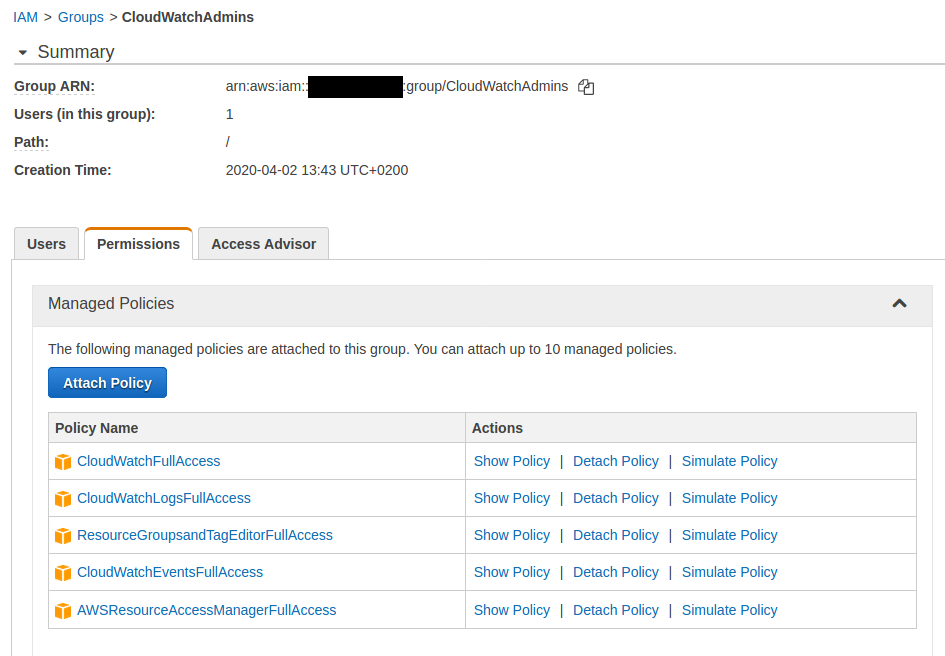Copy the Group ARN to clipboard
This screenshot has width=945, height=656.
[586, 87]
